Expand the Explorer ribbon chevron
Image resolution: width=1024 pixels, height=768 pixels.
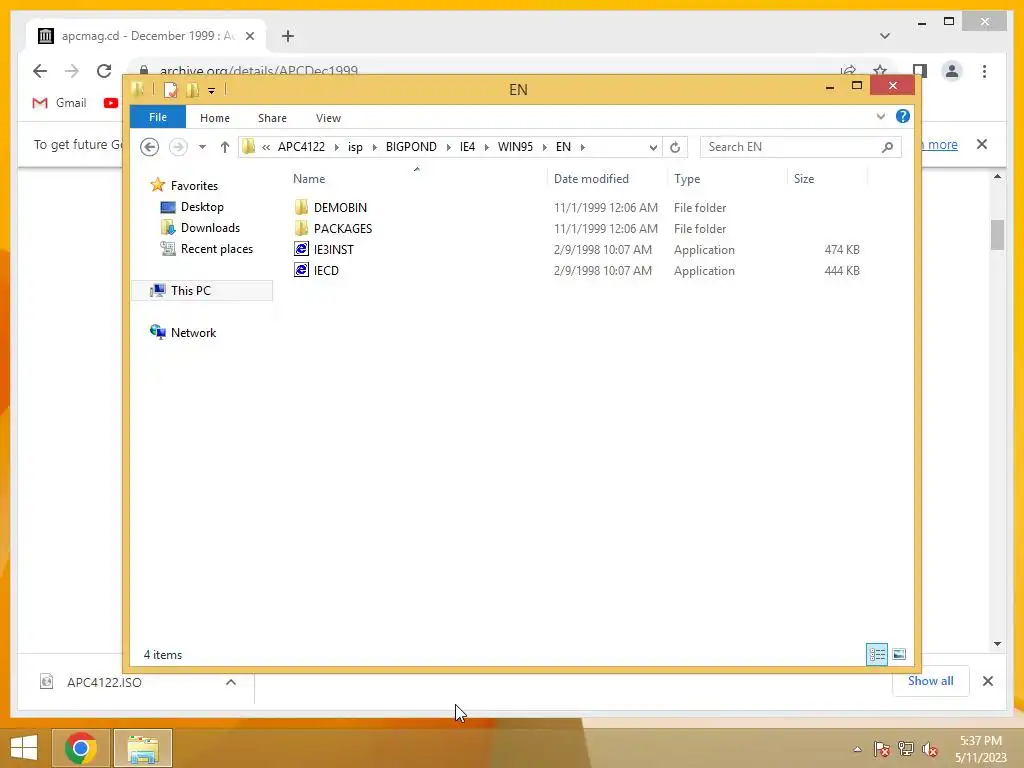(x=880, y=116)
